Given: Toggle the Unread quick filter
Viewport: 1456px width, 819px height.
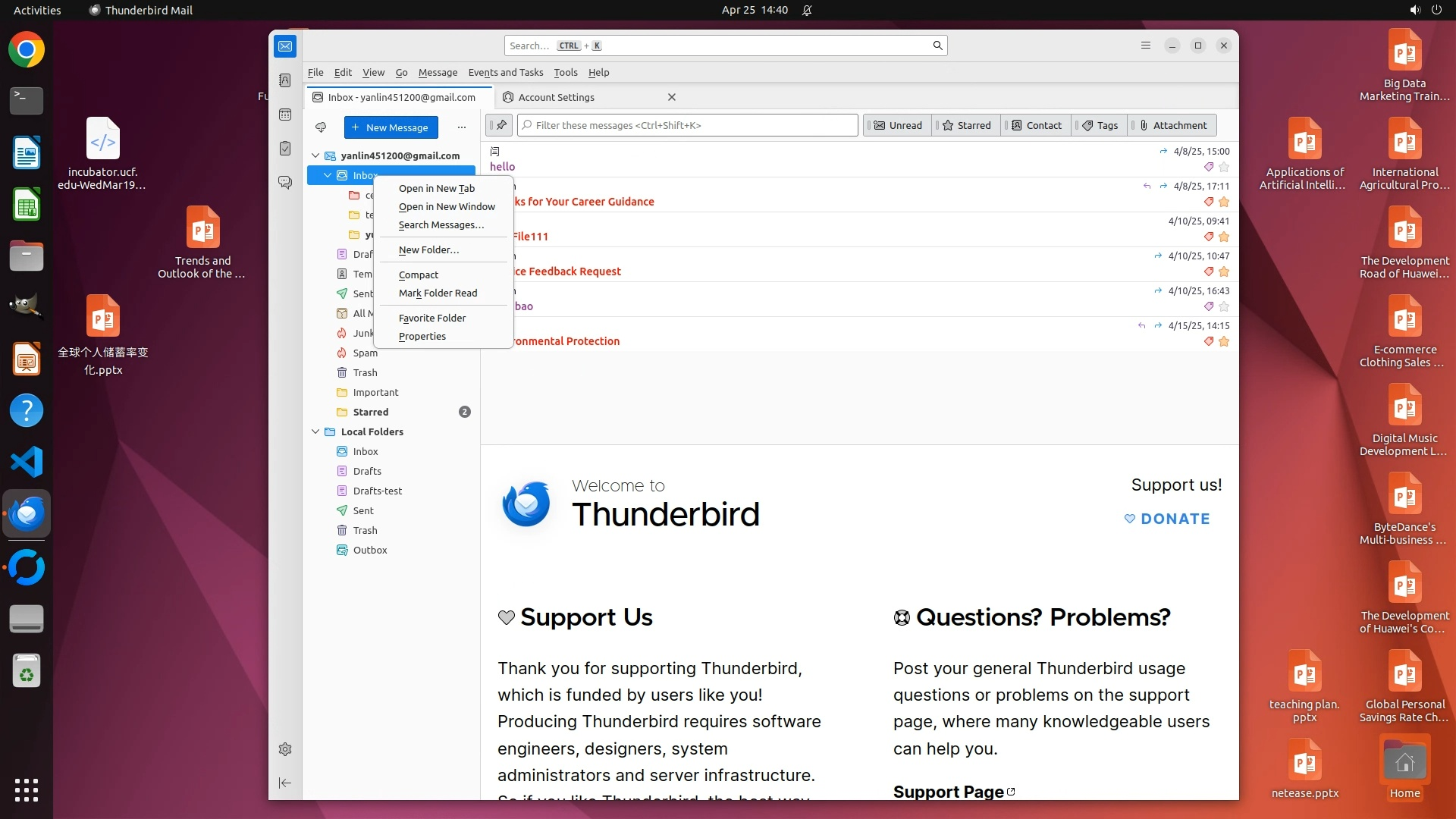Looking at the screenshot, I should coord(898,125).
